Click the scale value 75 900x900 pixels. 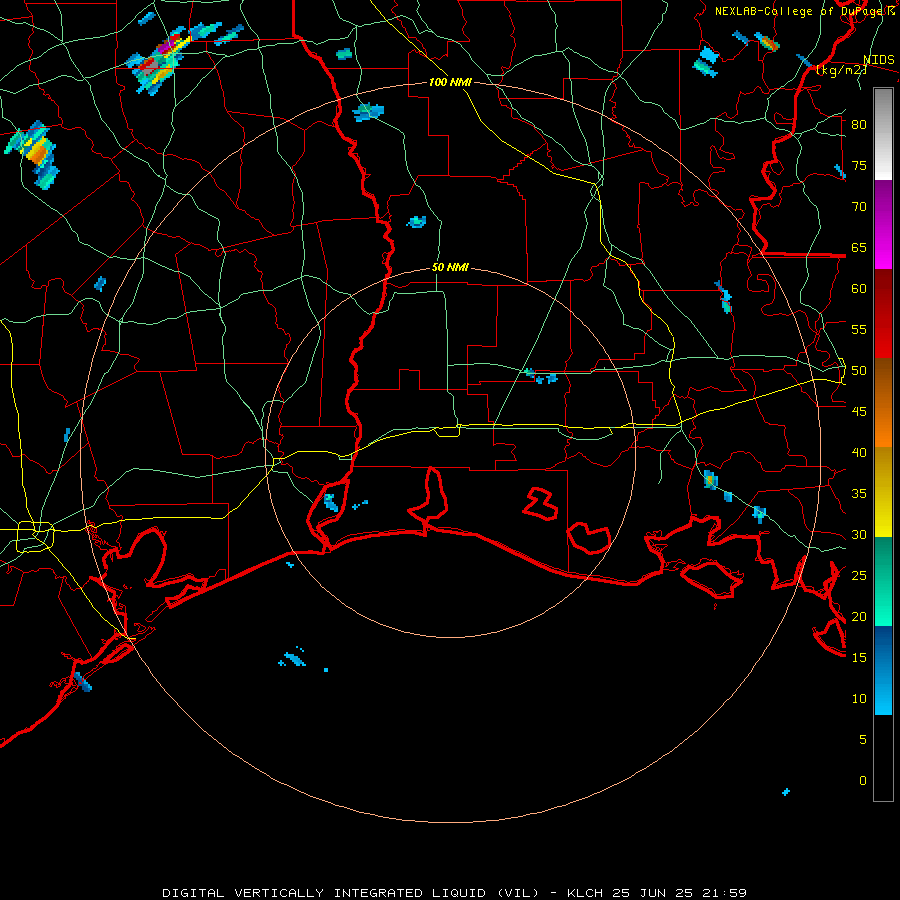[859, 165]
